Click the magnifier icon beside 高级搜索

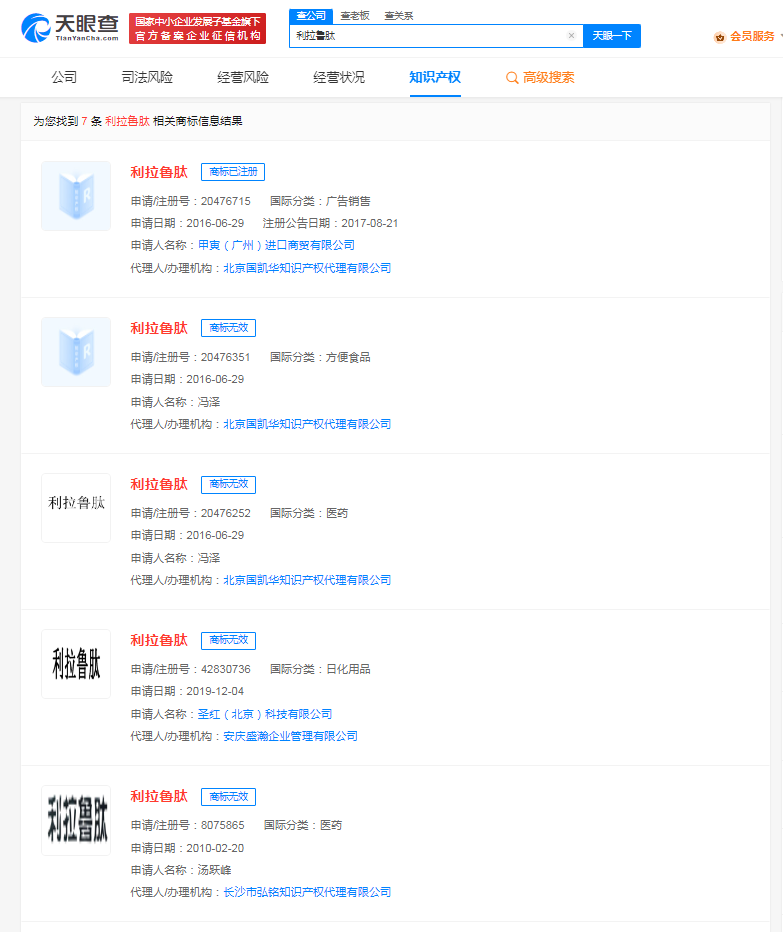pos(512,78)
